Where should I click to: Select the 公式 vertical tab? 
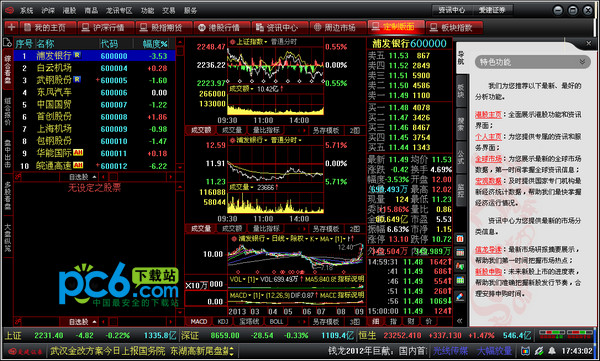click(x=460, y=157)
